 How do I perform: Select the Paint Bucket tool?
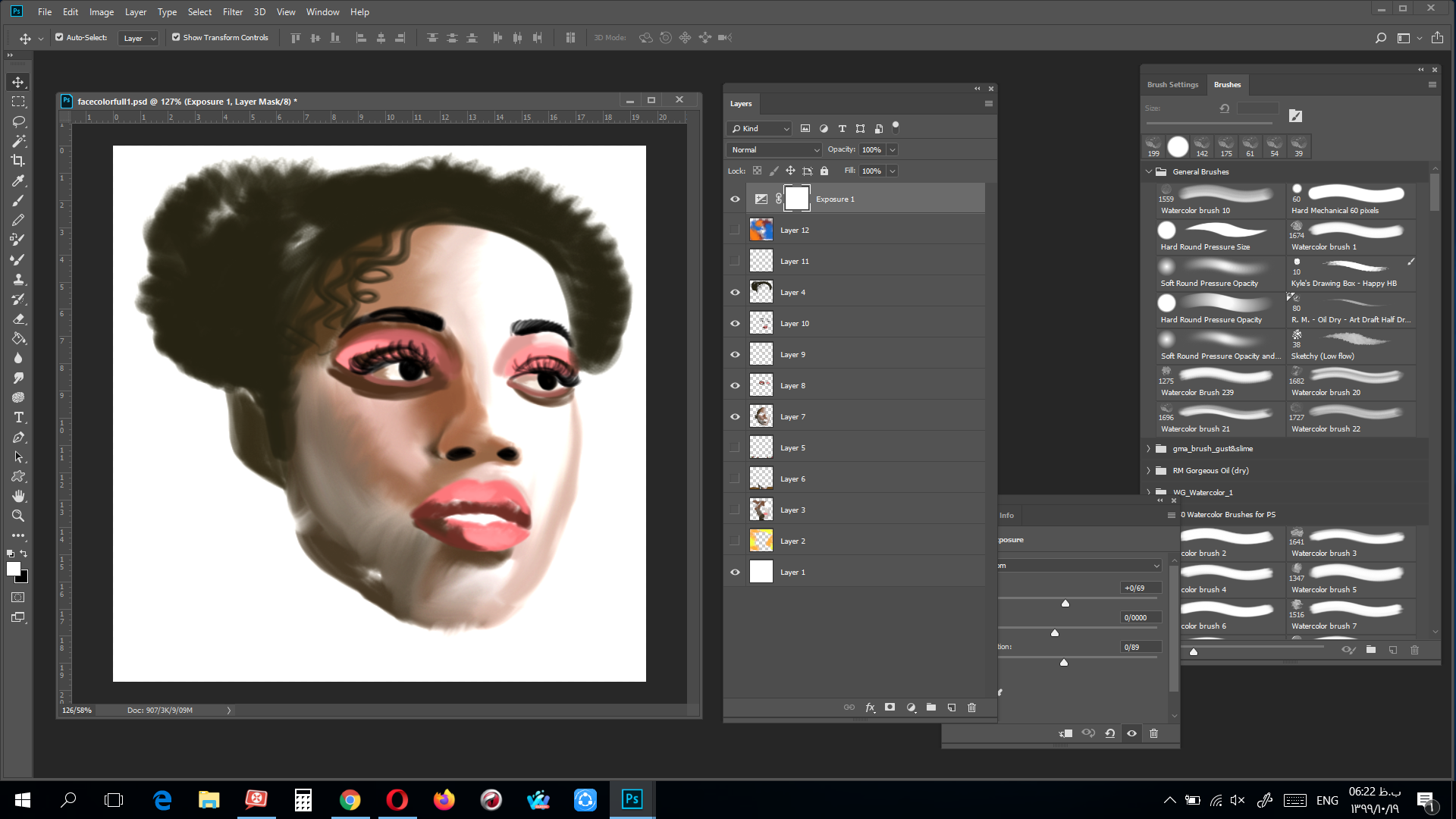coord(18,338)
